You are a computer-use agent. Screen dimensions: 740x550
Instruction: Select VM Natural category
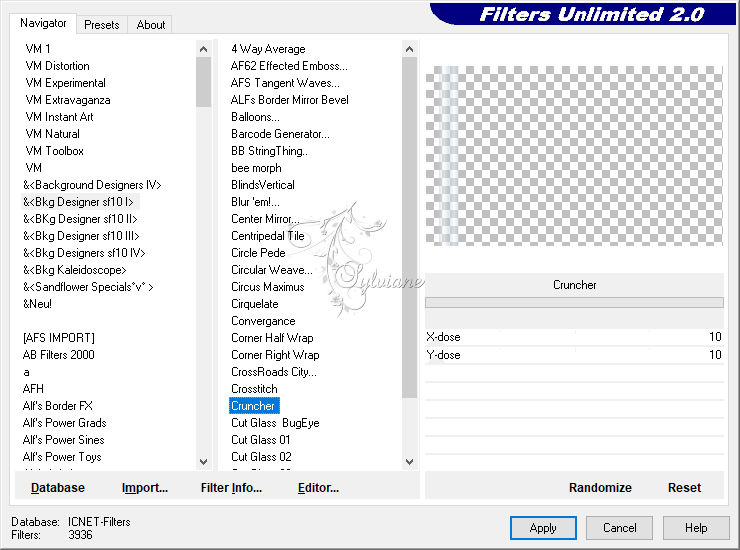(52, 134)
